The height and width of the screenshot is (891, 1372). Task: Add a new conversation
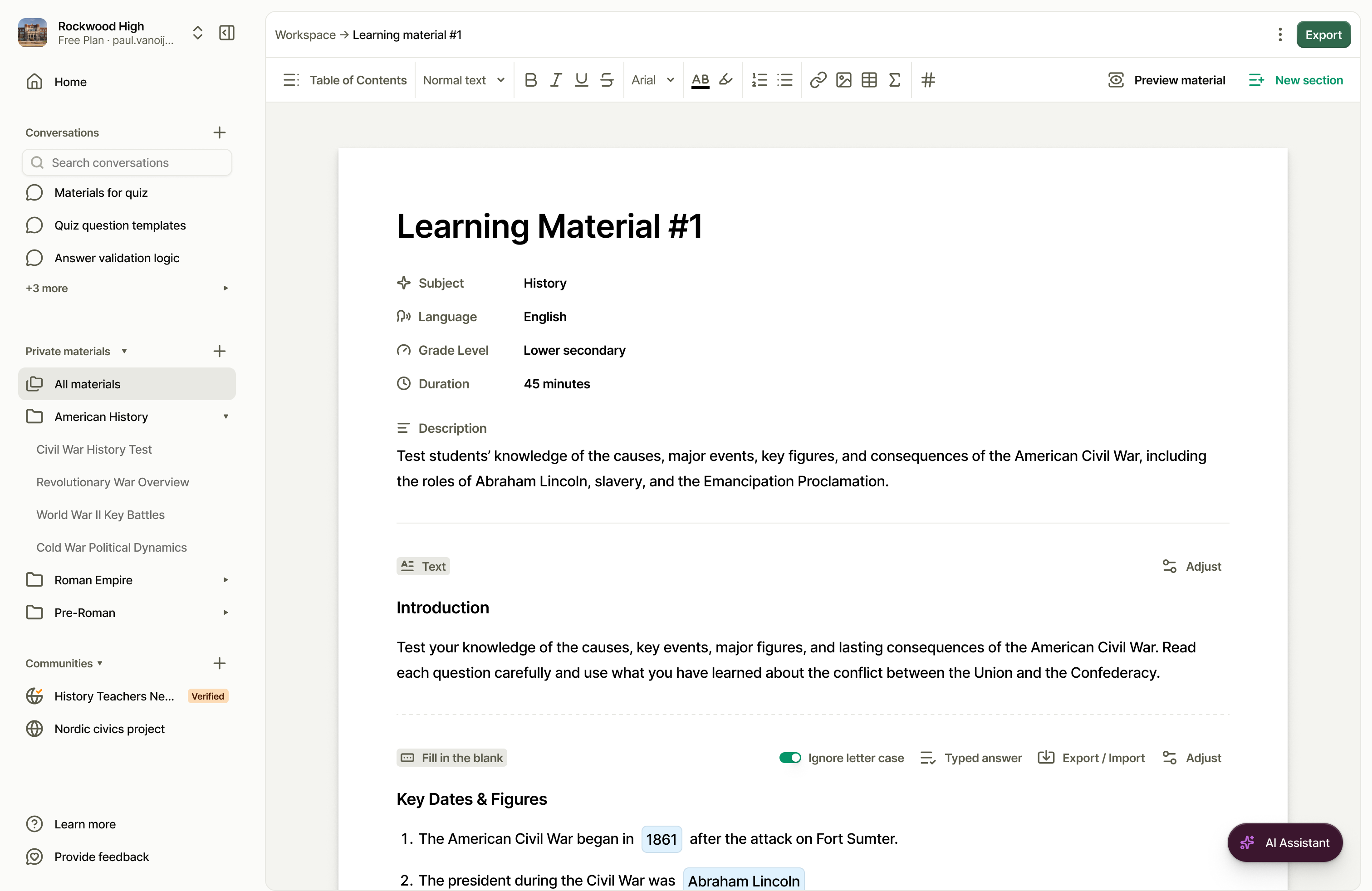(x=219, y=132)
